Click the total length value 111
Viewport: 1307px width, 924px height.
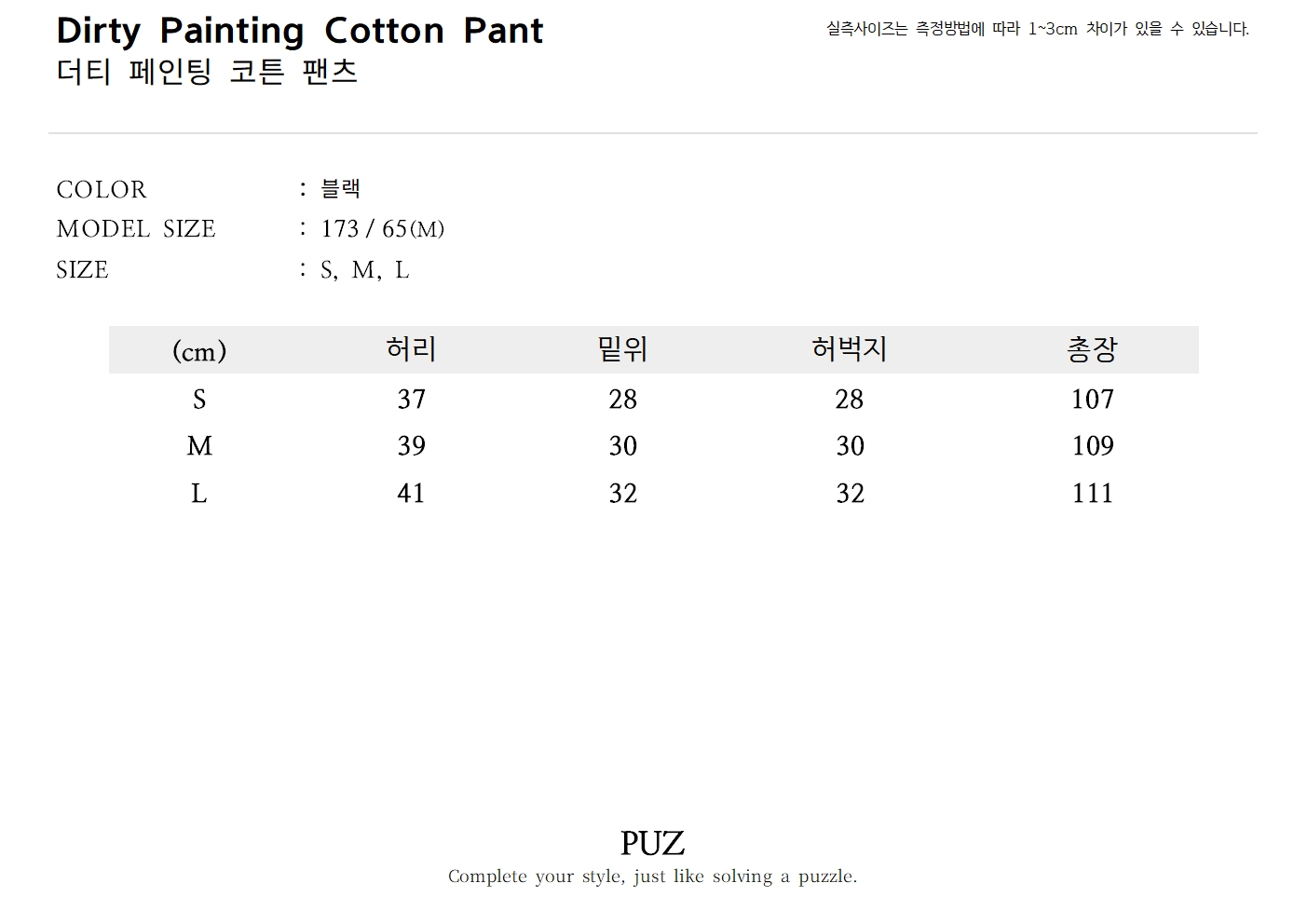1092,494
